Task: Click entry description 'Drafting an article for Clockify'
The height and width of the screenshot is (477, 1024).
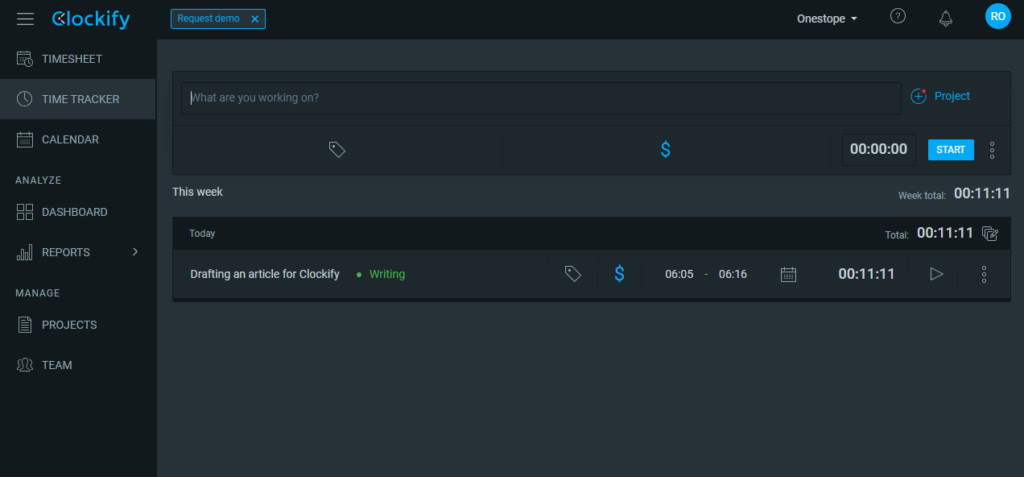Action: [x=264, y=274]
